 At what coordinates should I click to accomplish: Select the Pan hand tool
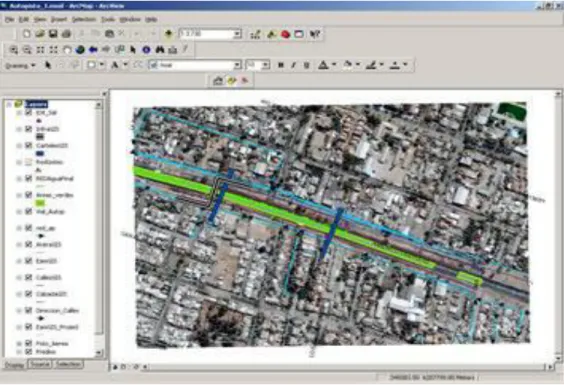point(67,50)
